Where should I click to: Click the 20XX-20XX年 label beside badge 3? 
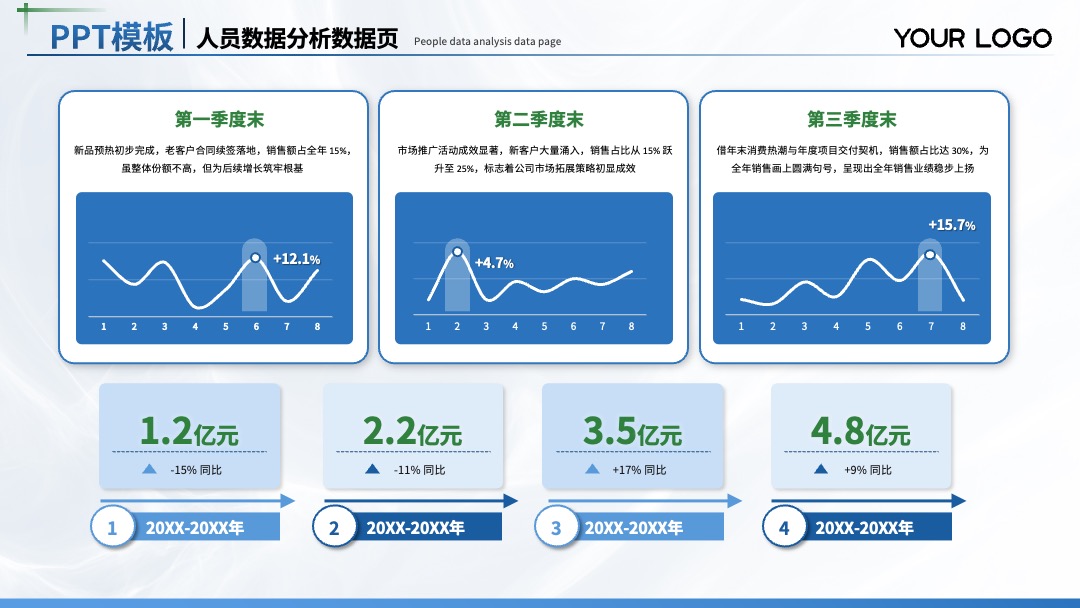[634, 528]
